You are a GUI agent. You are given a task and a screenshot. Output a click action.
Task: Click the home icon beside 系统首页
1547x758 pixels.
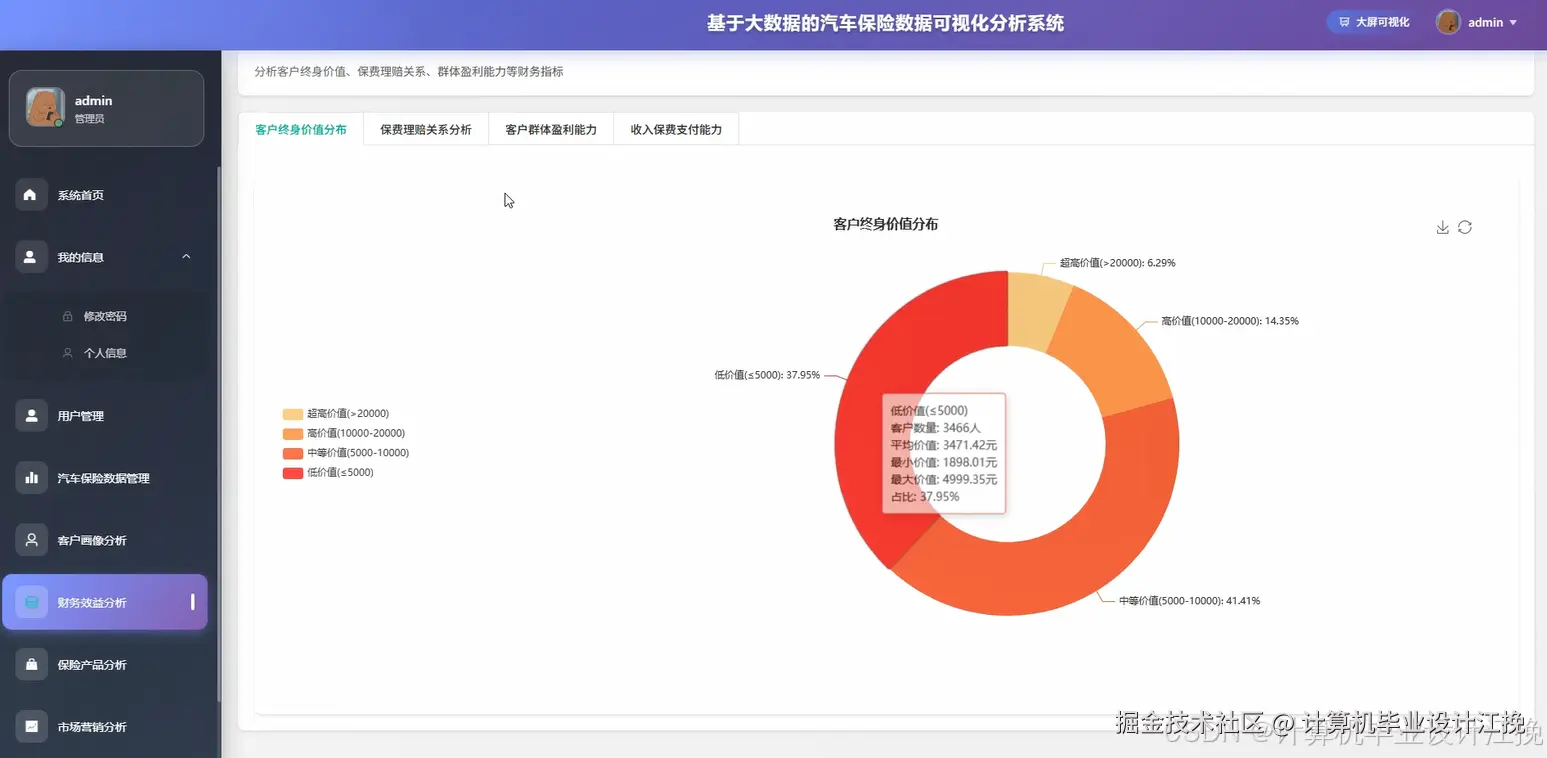click(31, 195)
